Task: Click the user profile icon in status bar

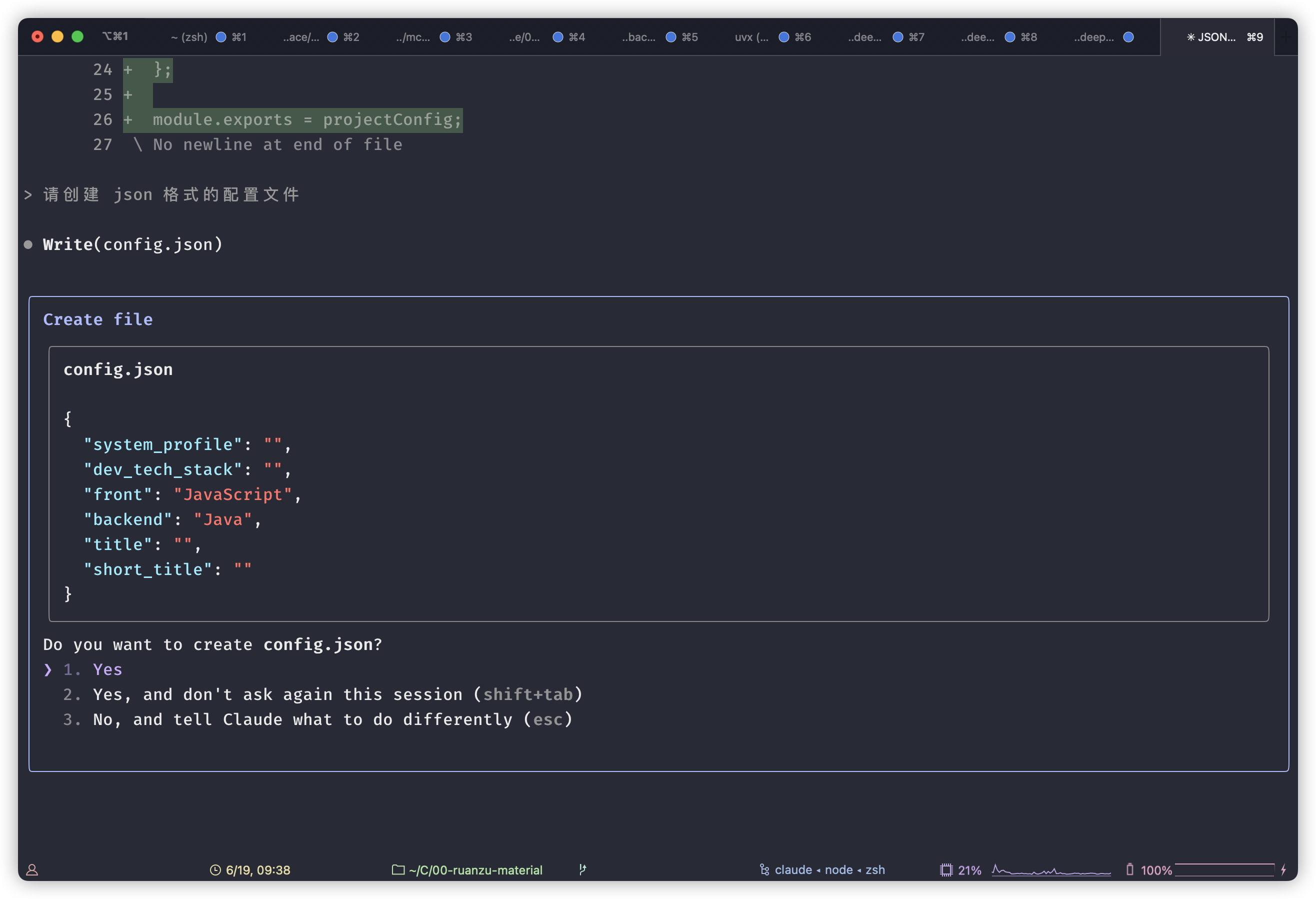Action: tap(32, 870)
